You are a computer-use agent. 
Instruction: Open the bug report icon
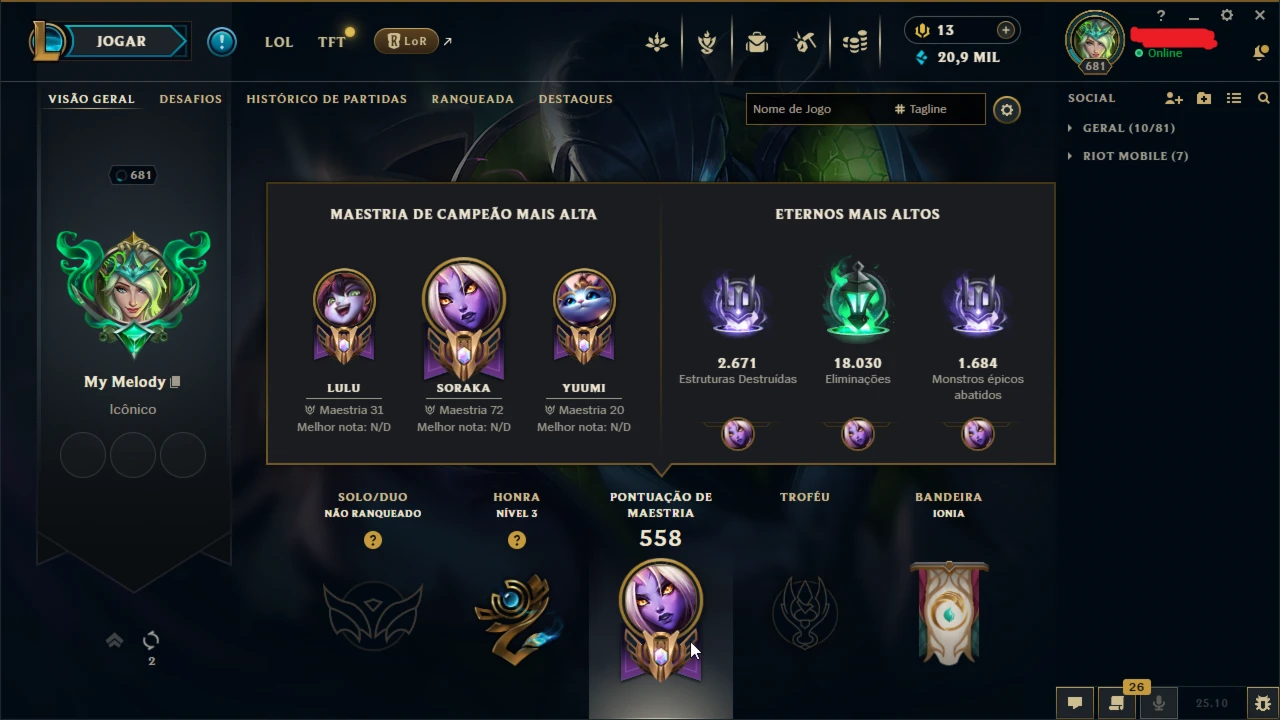[x=1262, y=703]
